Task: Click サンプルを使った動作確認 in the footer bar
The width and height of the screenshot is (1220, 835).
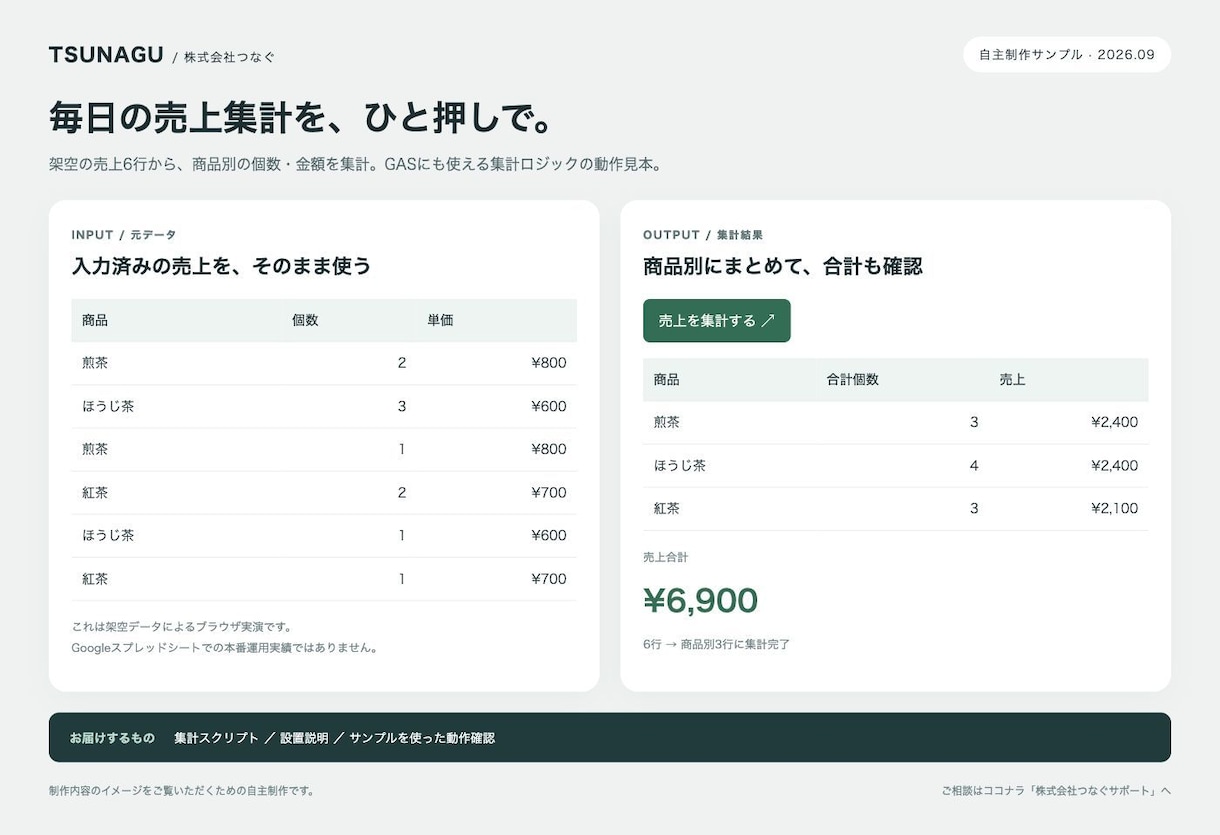Action: click(422, 738)
